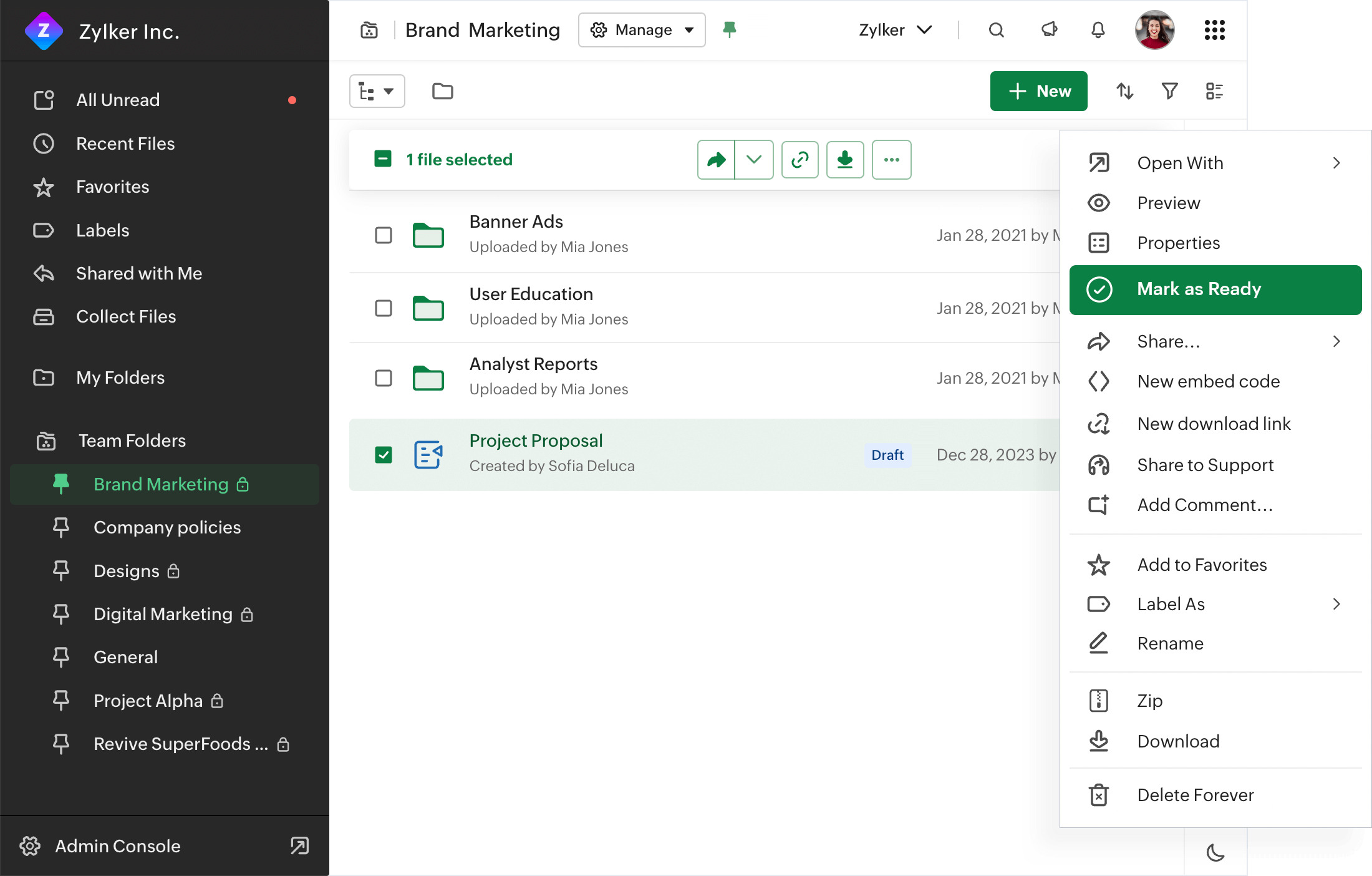Image resolution: width=1372 pixels, height=876 pixels.
Task: Toggle dark mode moon icon
Action: 1215,852
